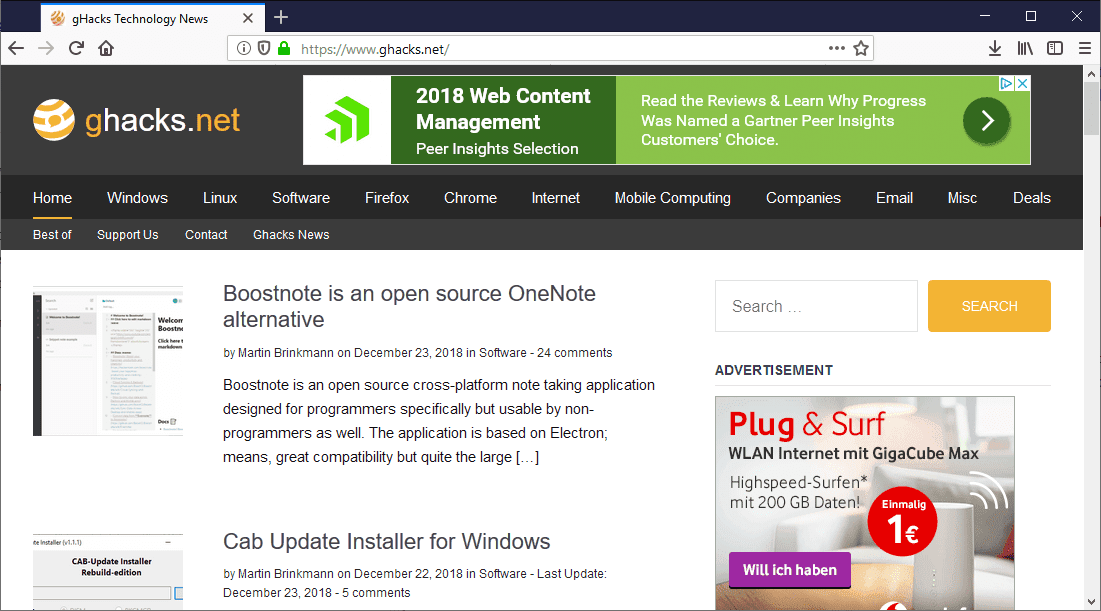Open the Email category
Image resolution: width=1101 pixels, height=611 pixels.
tap(895, 198)
